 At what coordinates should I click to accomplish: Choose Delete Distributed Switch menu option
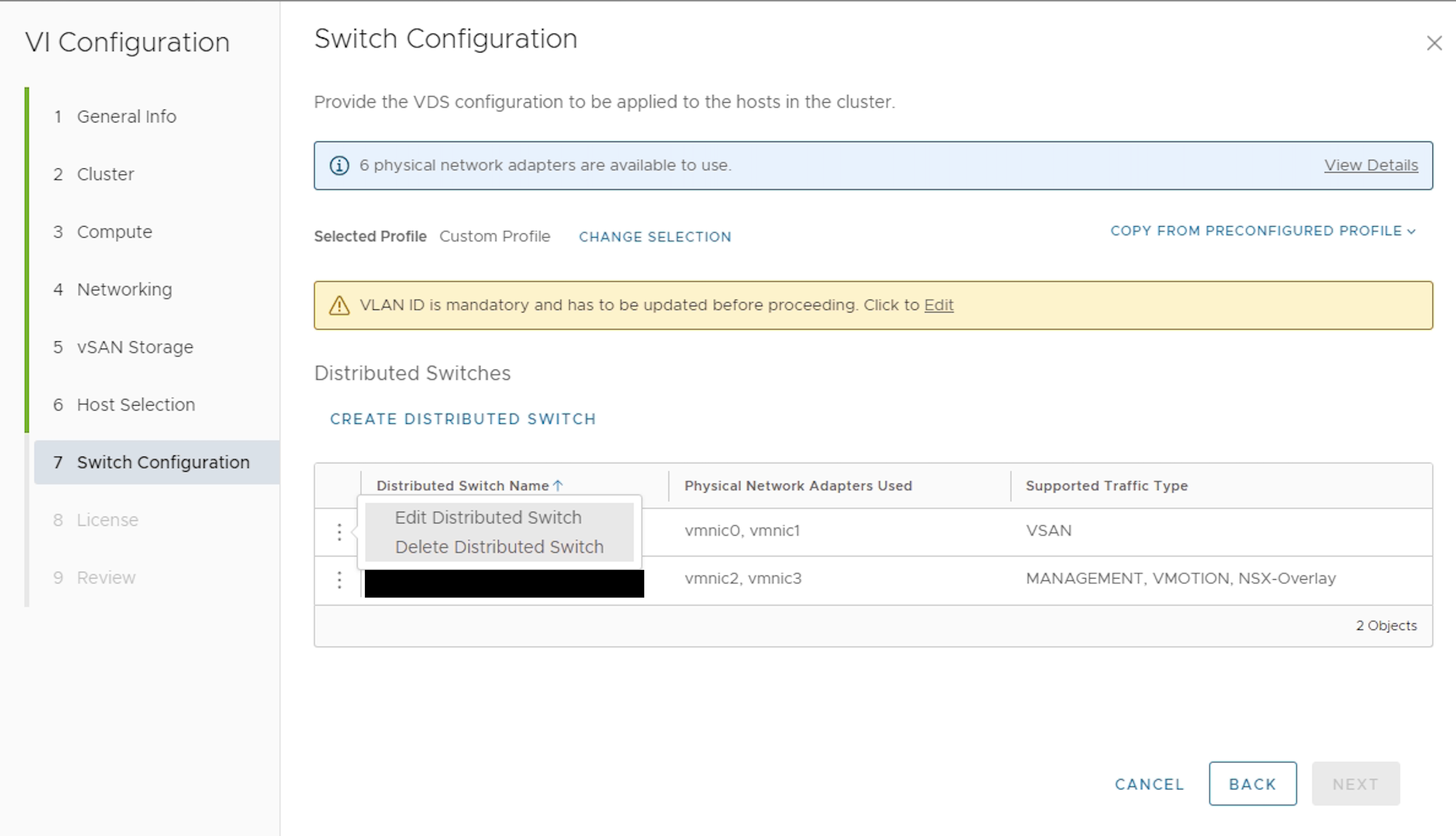(x=499, y=547)
